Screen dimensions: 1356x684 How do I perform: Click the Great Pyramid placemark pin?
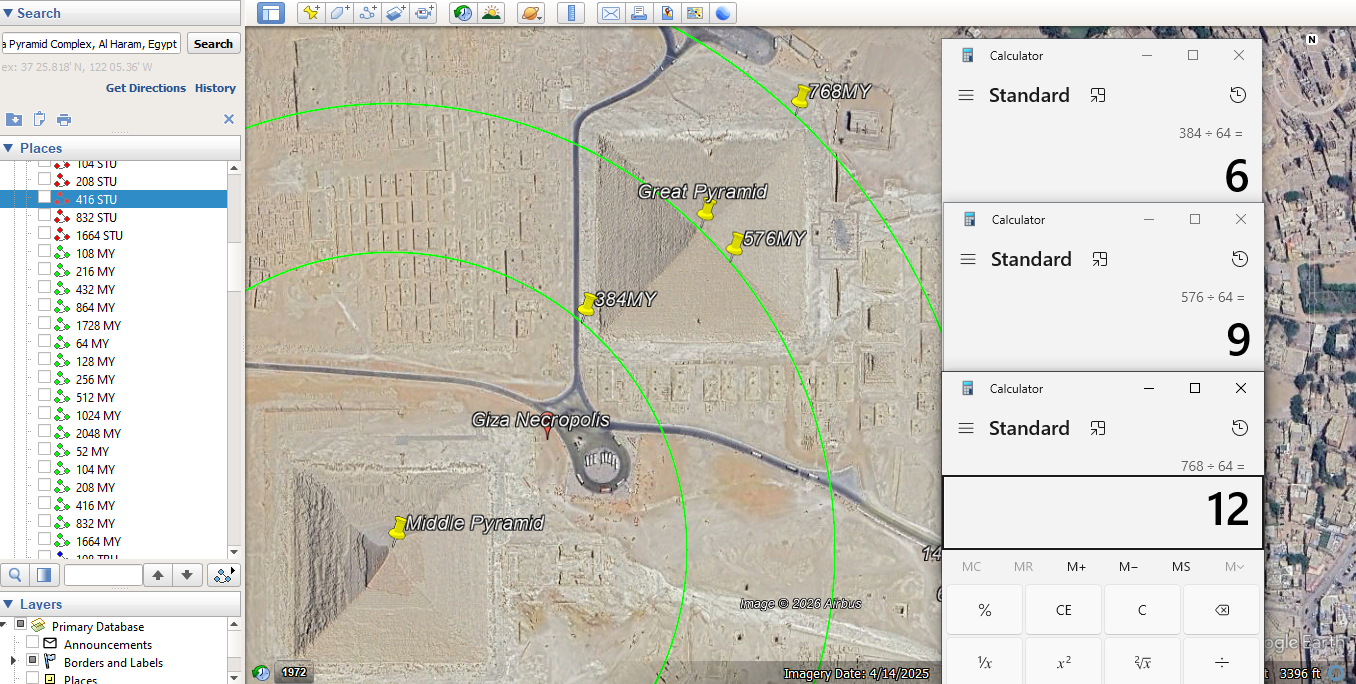pyautogui.click(x=707, y=209)
